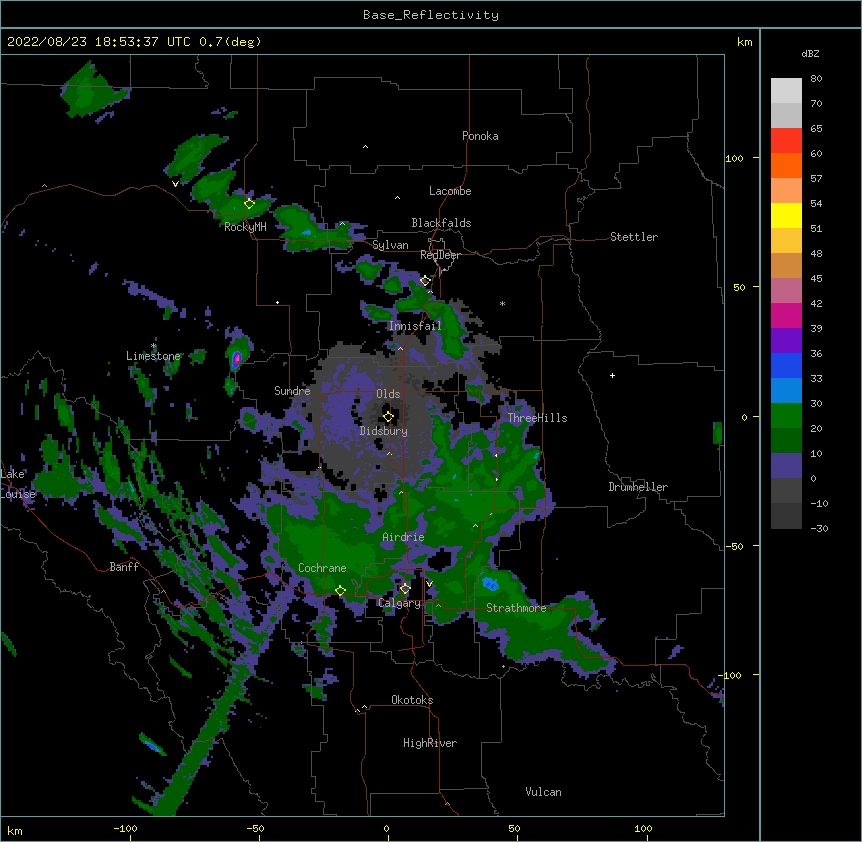Click the HighRiver city label

[430, 743]
